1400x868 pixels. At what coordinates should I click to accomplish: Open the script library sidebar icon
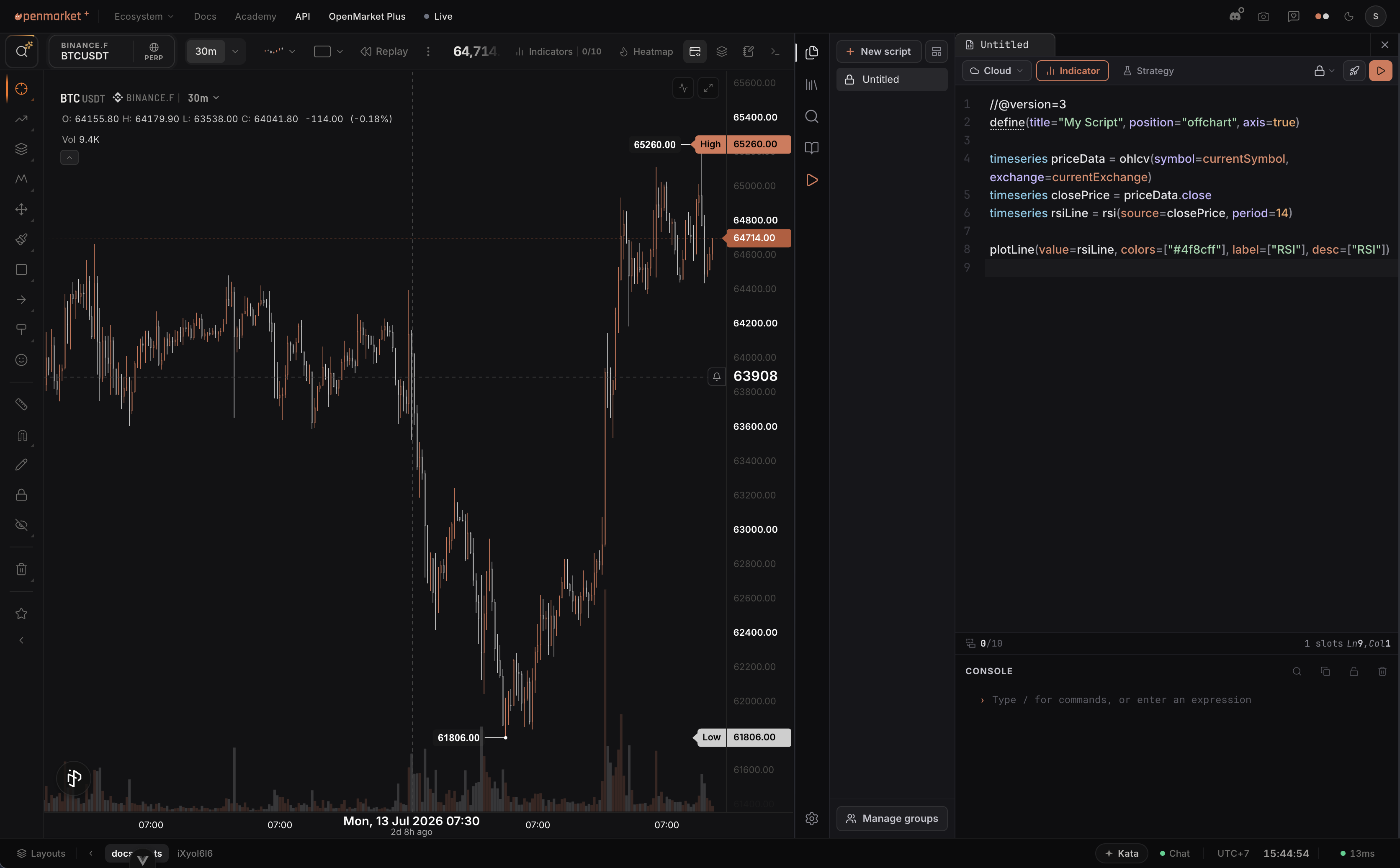coord(811,85)
